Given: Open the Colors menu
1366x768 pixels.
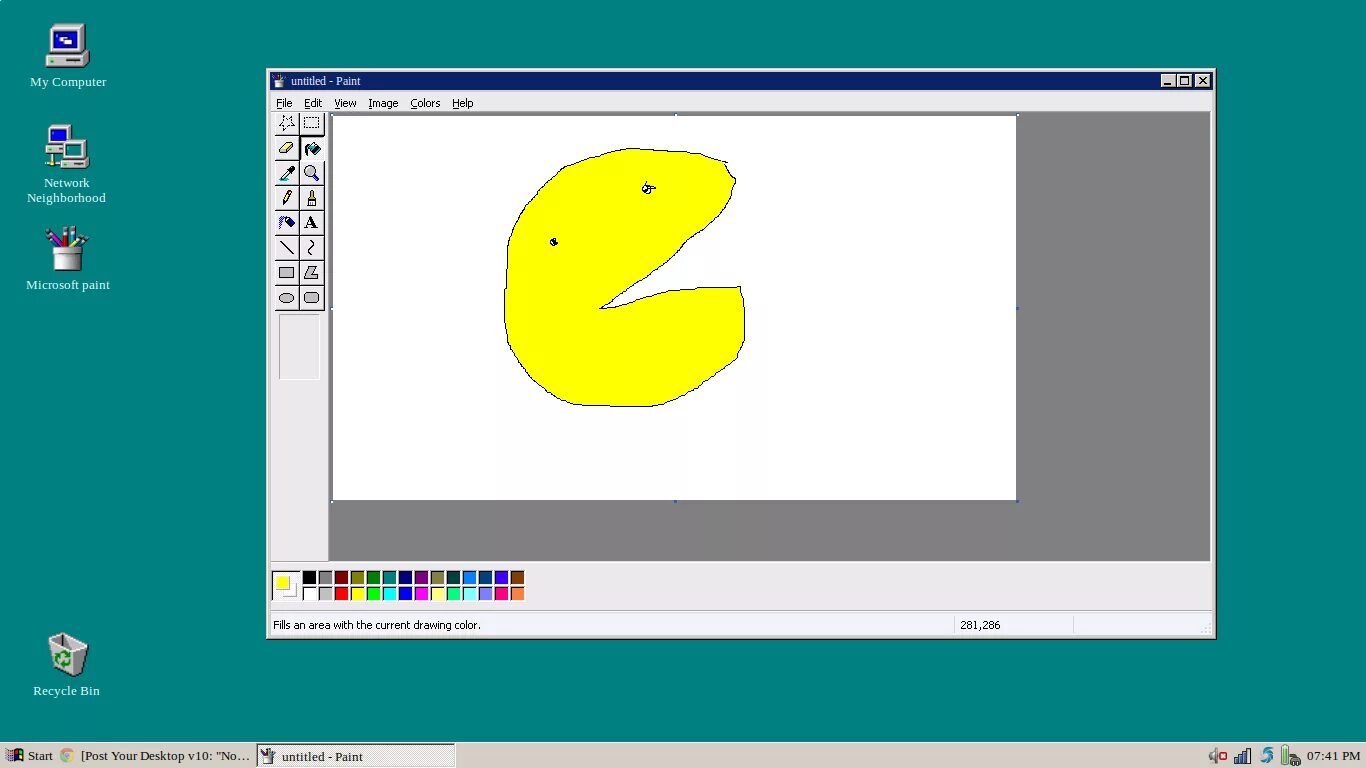Looking at the screenshot, I should pyautogui.click(x=425, y=103).
